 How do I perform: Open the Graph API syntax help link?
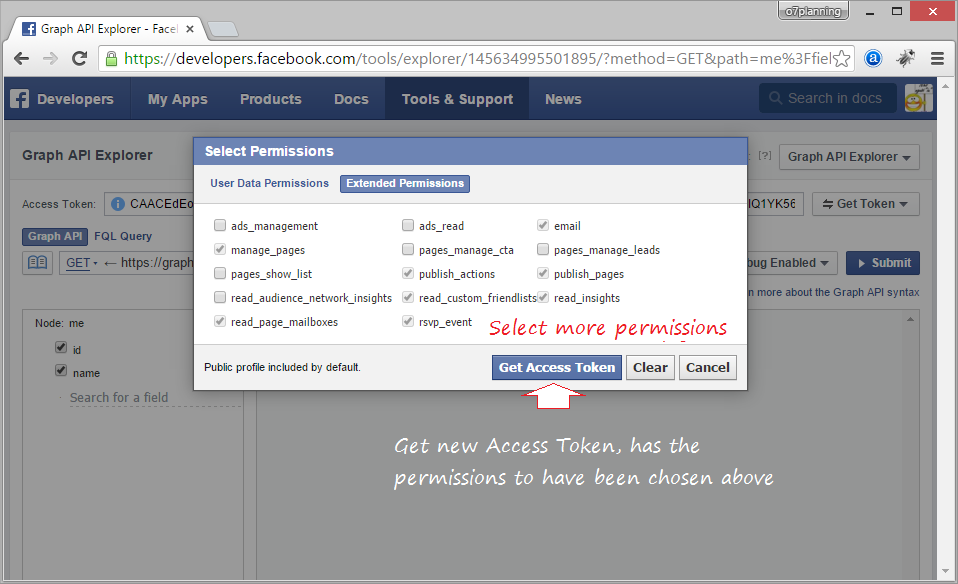[x=834, y=293]
